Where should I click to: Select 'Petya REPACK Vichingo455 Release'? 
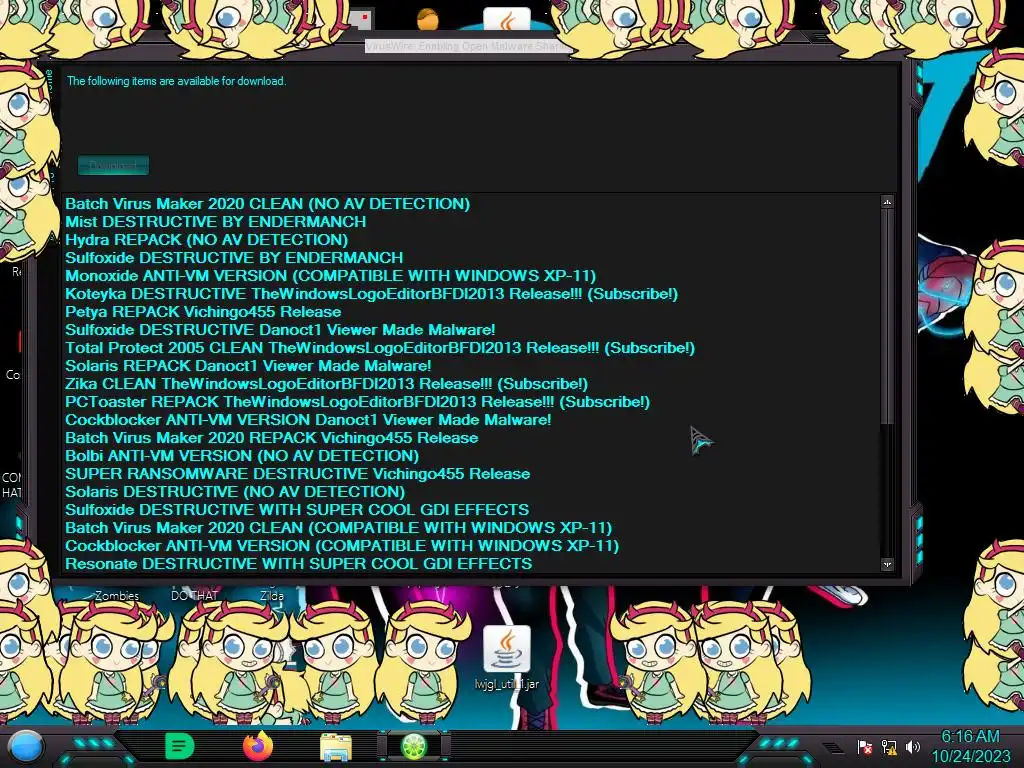[x=203, y=312]
